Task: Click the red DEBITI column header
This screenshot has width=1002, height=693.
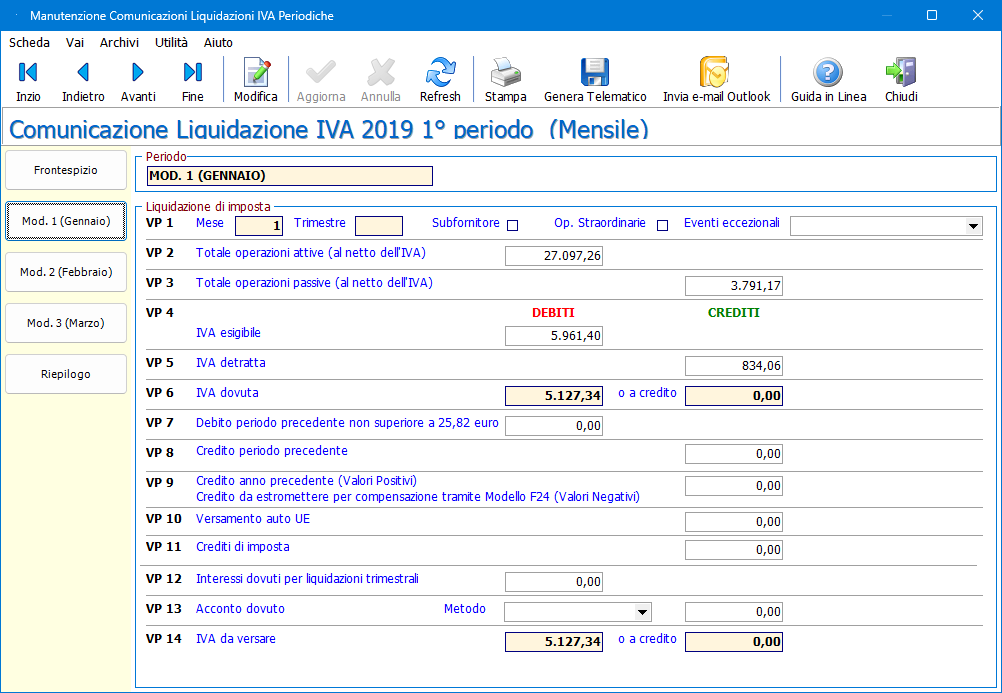Action: tap(553, 313)
